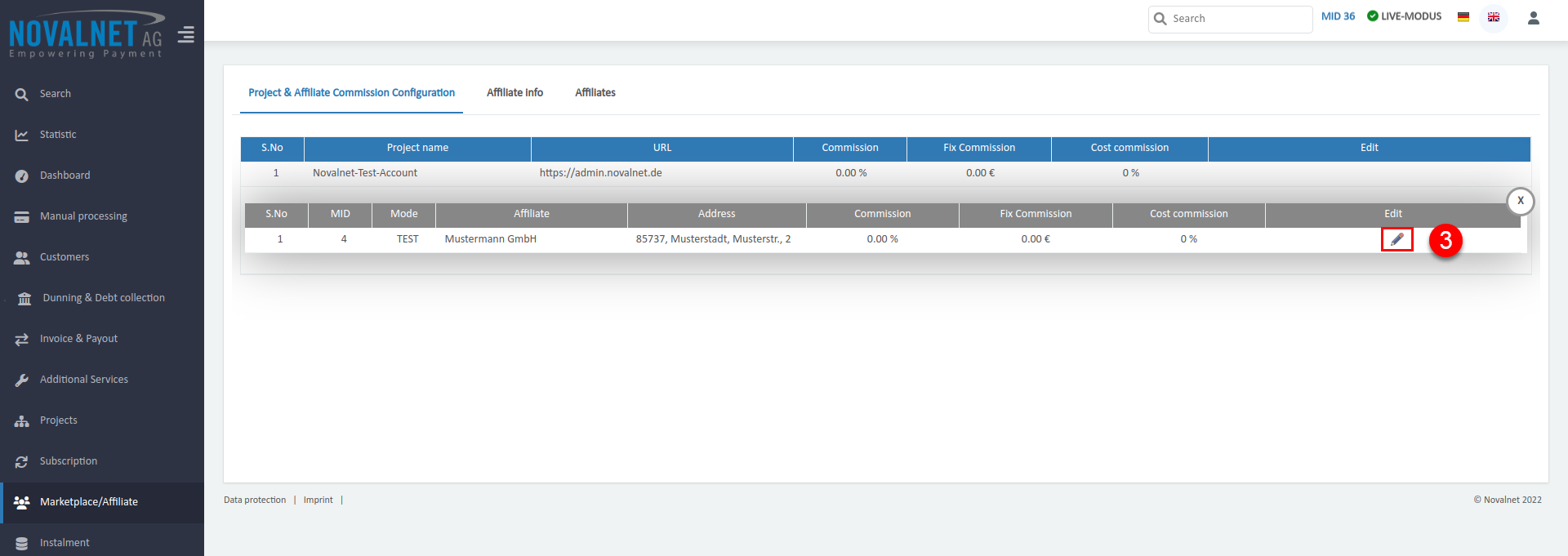Viewport: 1568px width, 556px height.
Task: Click the Projects sidebar icon
Action: 22,421
